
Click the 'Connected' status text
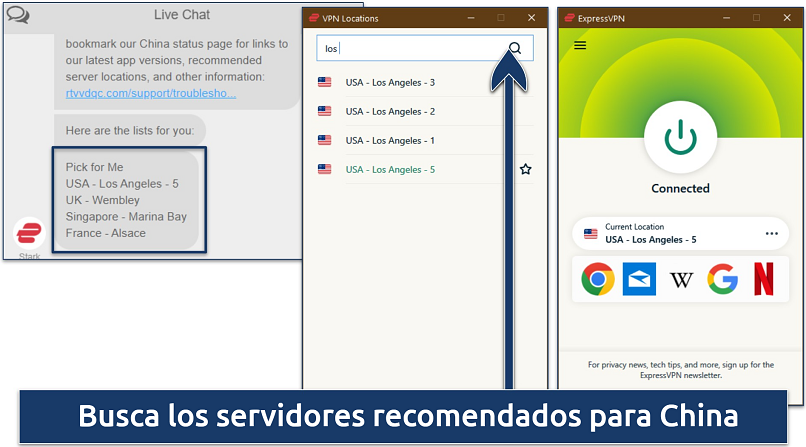[680, 189]
